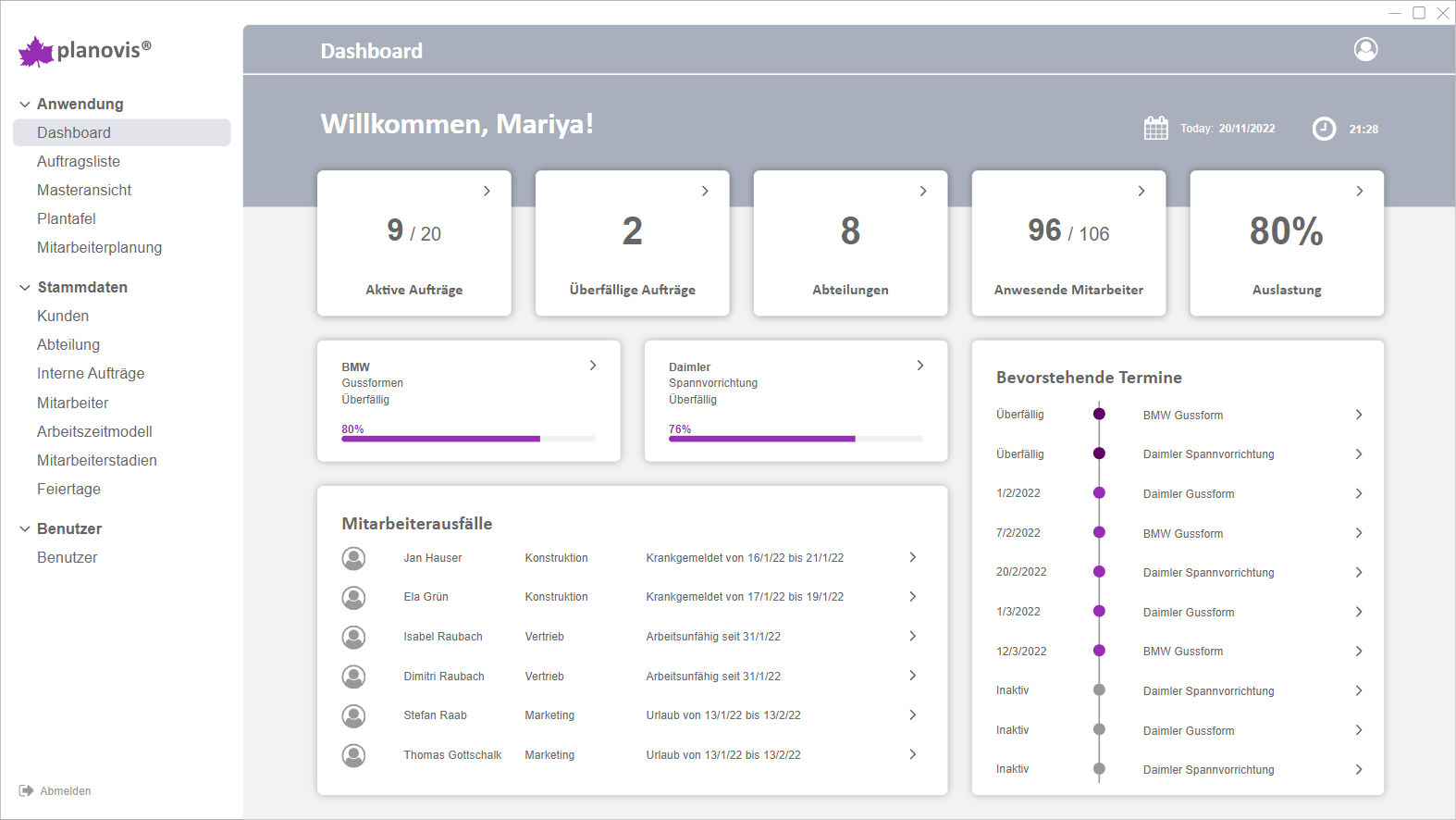Viewport: 1456px width, 820px height.
Task: Open Ela Grün's avatar icon
Action: tap(353, 597)
